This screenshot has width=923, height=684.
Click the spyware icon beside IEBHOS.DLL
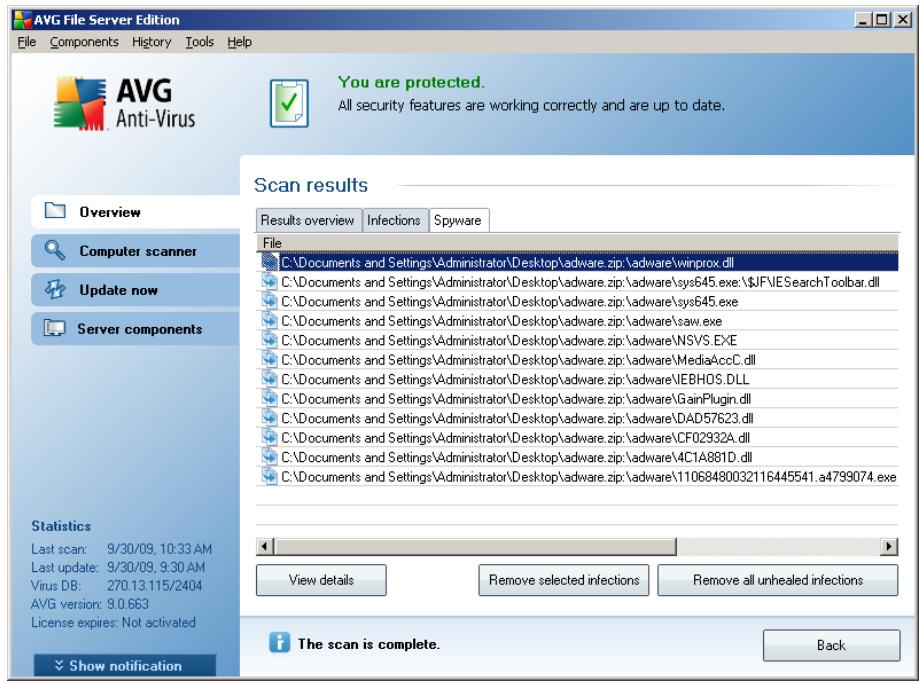tap(269, 378)
